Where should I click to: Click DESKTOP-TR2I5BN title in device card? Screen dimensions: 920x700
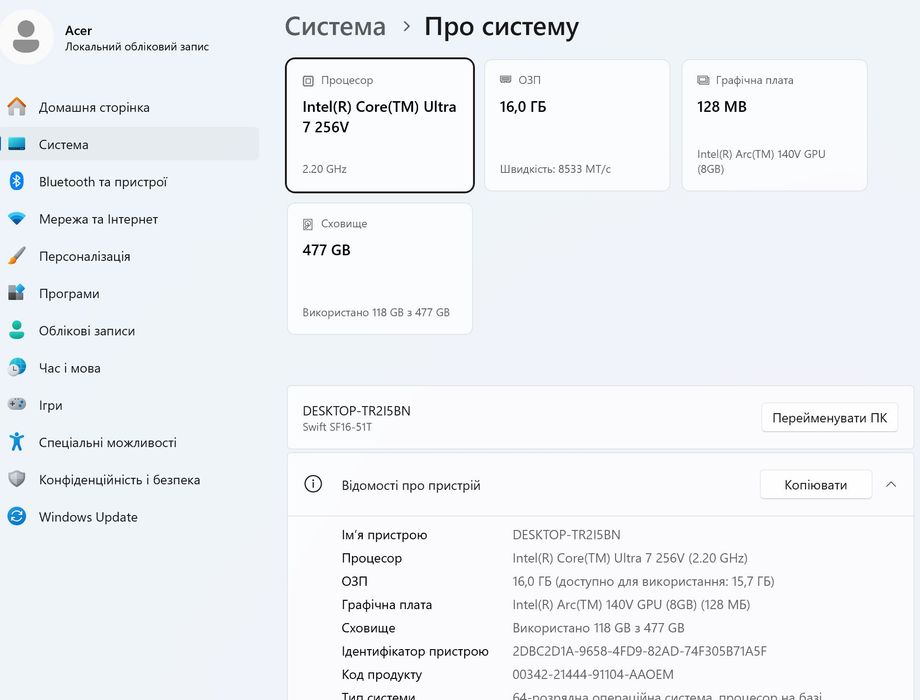[356, 411]
